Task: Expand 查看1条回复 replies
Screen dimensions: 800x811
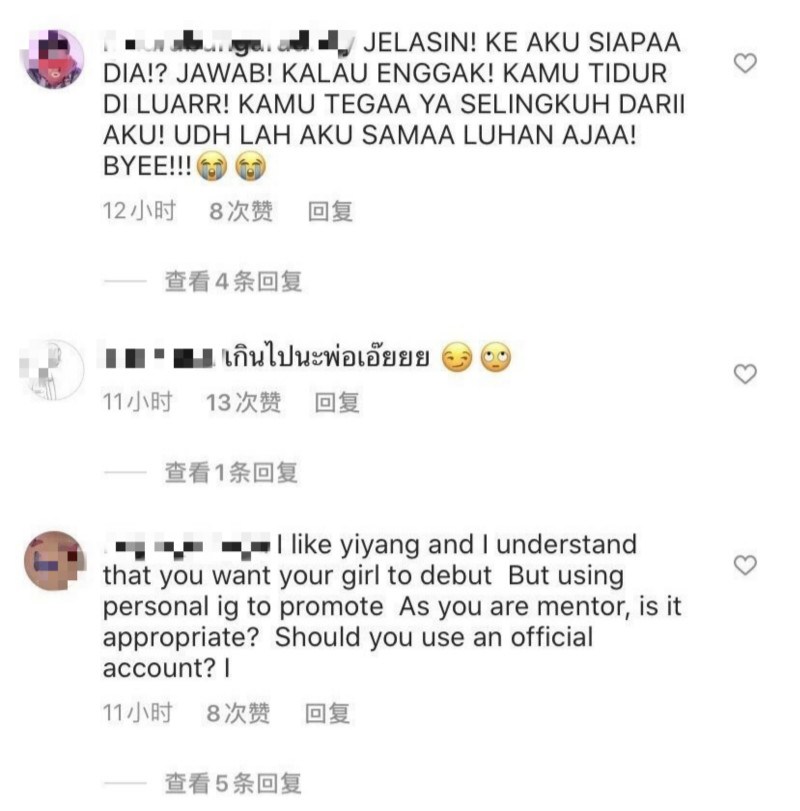Action: [231, 472]
